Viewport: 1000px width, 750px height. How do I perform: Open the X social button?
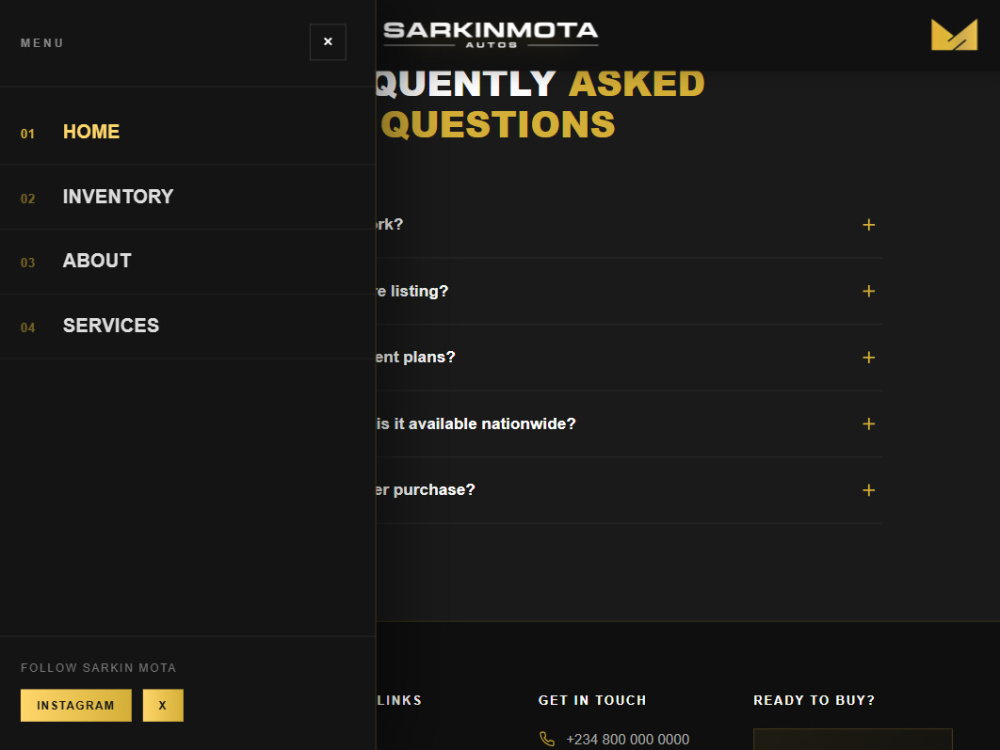[163, 705]
